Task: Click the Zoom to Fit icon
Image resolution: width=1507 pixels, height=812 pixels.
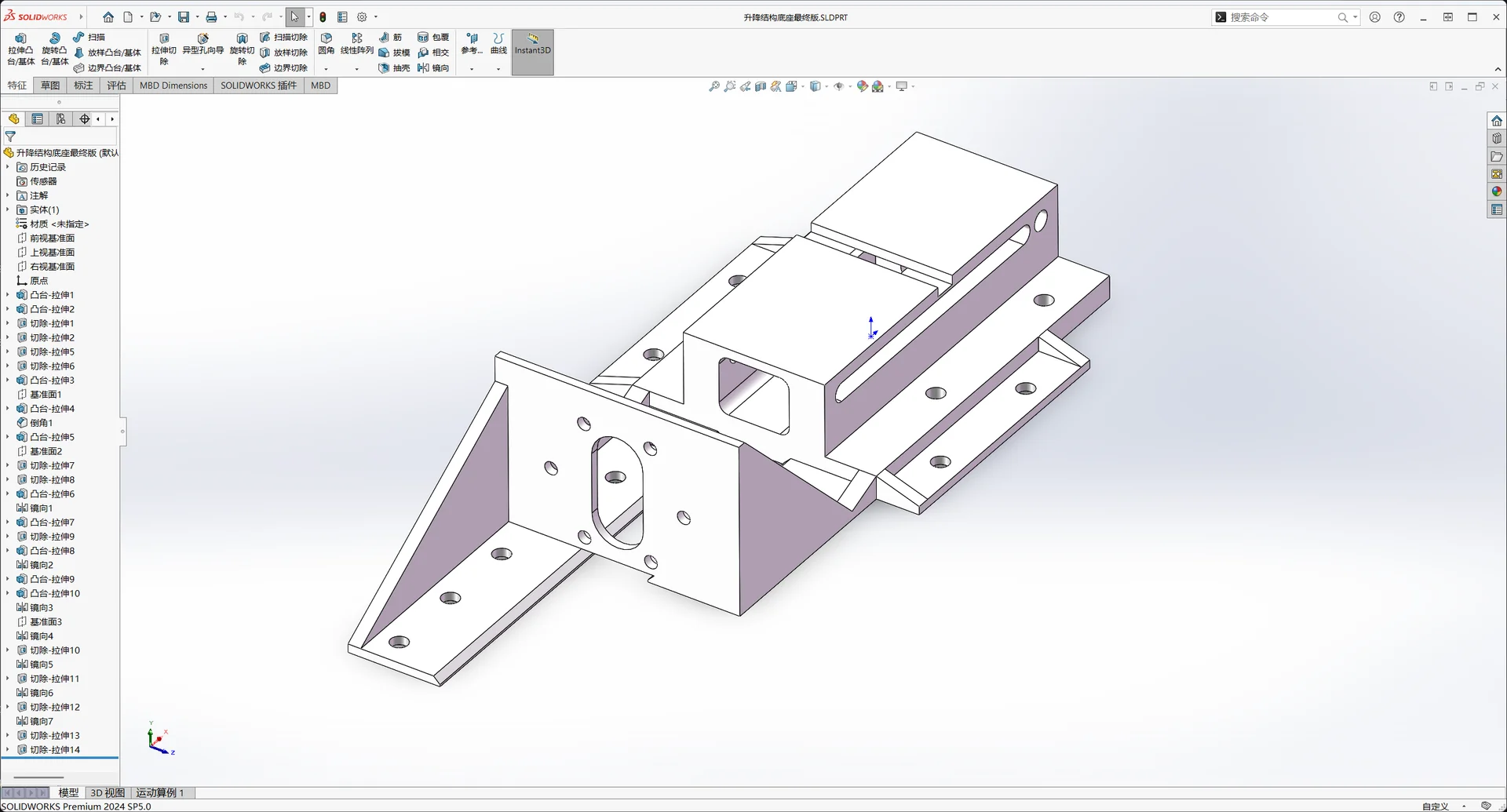Action: pos(713,86)
